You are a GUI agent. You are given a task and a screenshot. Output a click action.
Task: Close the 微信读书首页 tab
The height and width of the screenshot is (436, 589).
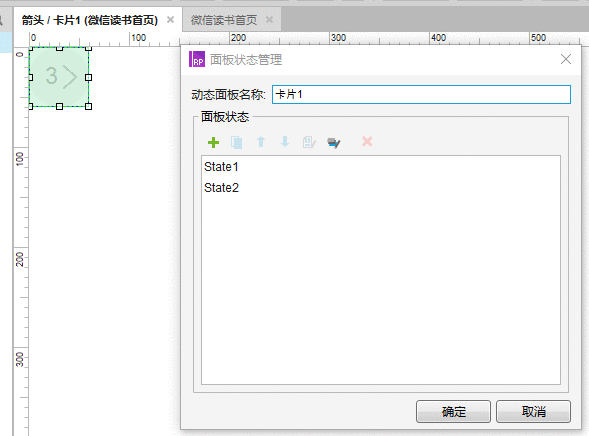[269, 20]
